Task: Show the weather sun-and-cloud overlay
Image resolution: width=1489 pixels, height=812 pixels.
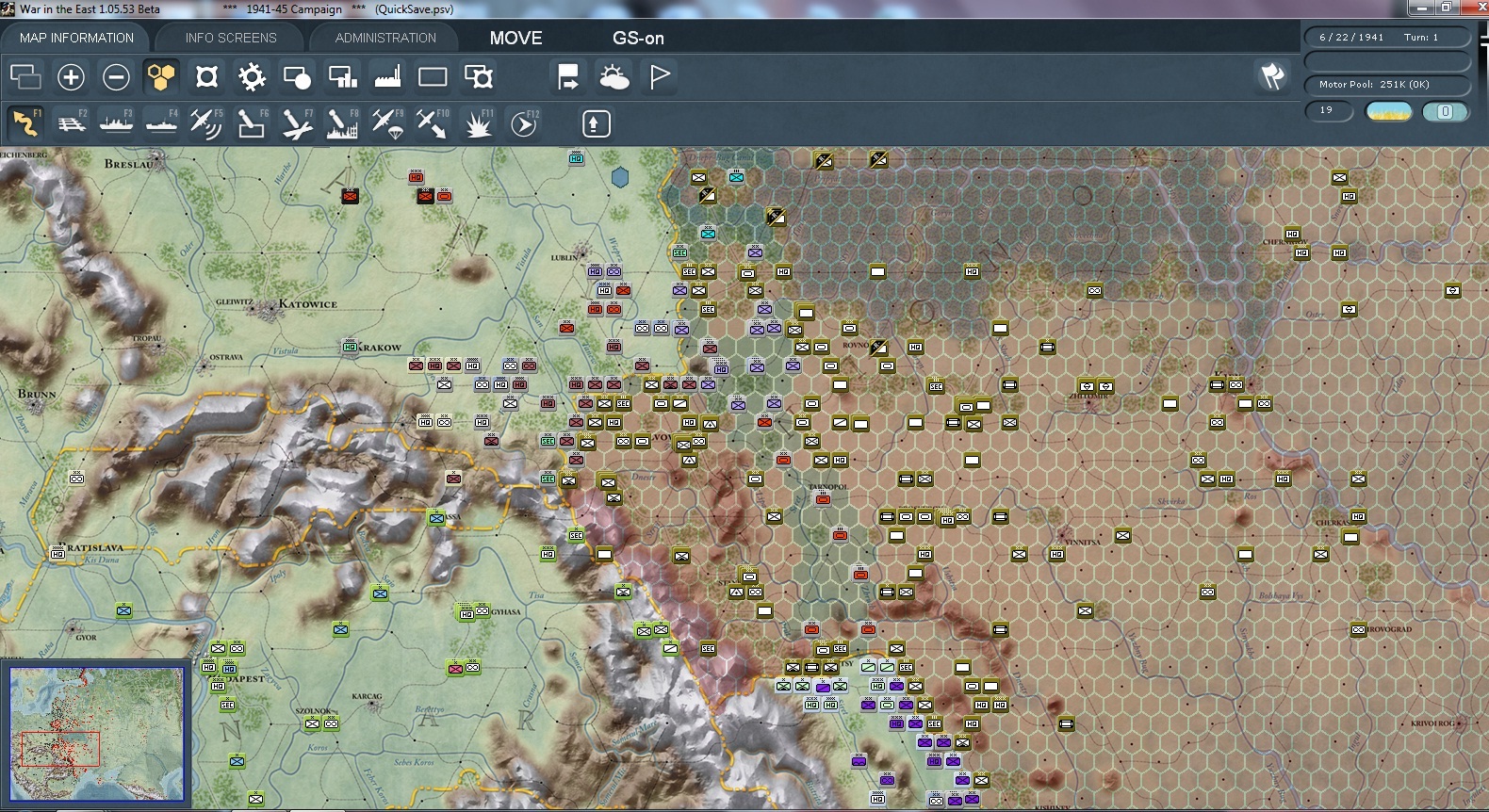Action: pos(614,76)
